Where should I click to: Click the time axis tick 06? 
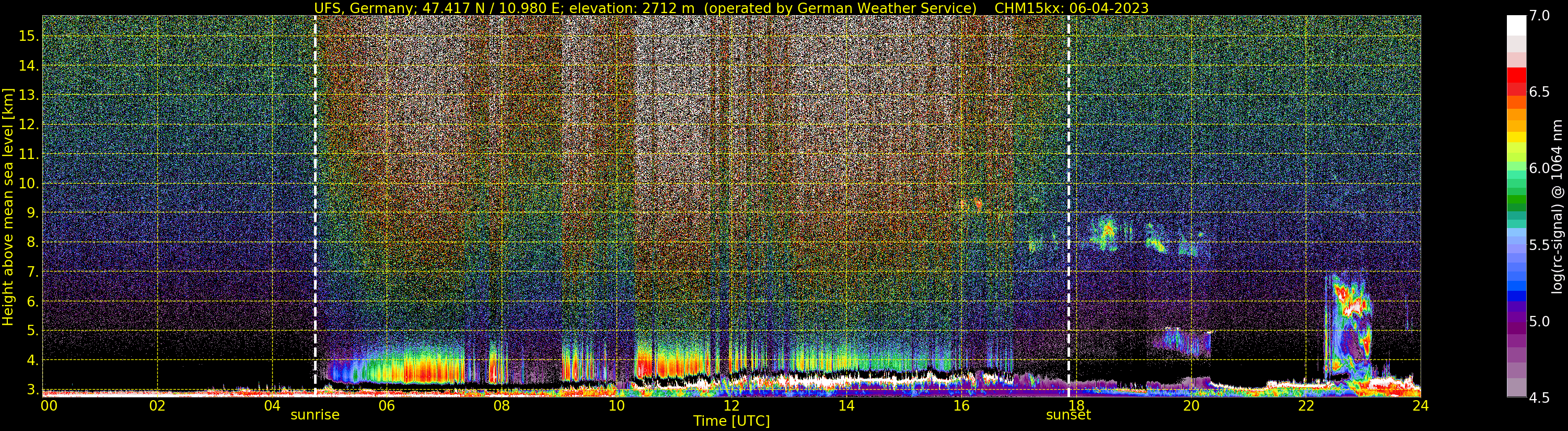(387, 406)
